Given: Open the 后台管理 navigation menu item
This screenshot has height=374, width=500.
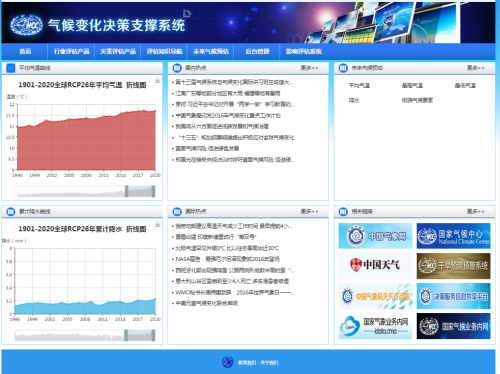Looking at the screenshot, I should [257, 51].
